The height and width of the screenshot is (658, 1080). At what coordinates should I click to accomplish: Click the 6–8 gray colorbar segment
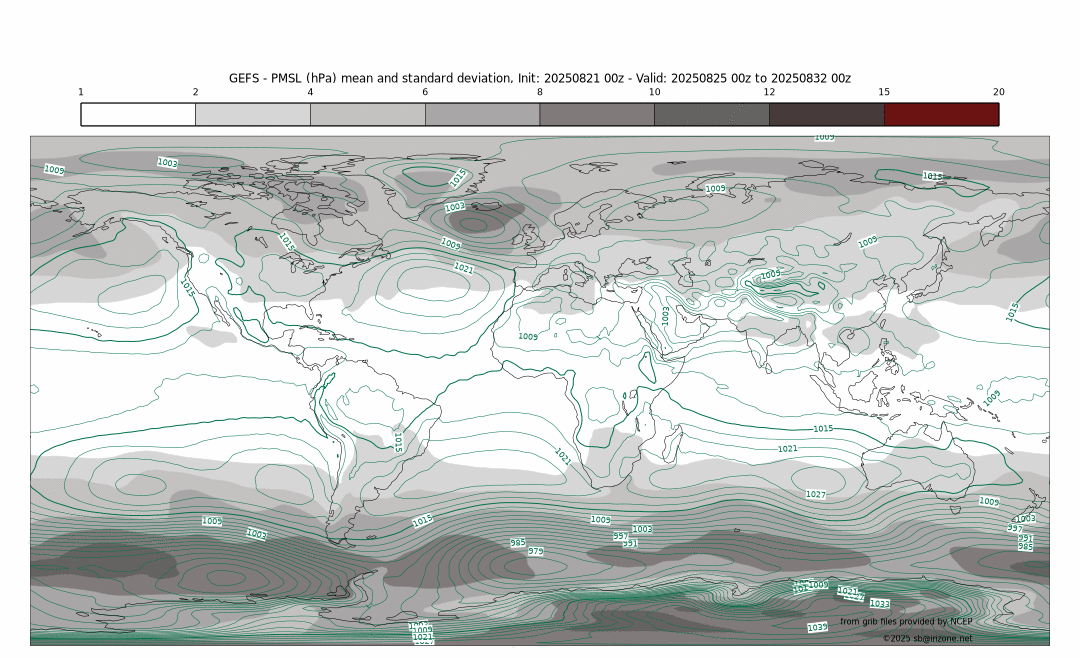click(x=482, y=114)
